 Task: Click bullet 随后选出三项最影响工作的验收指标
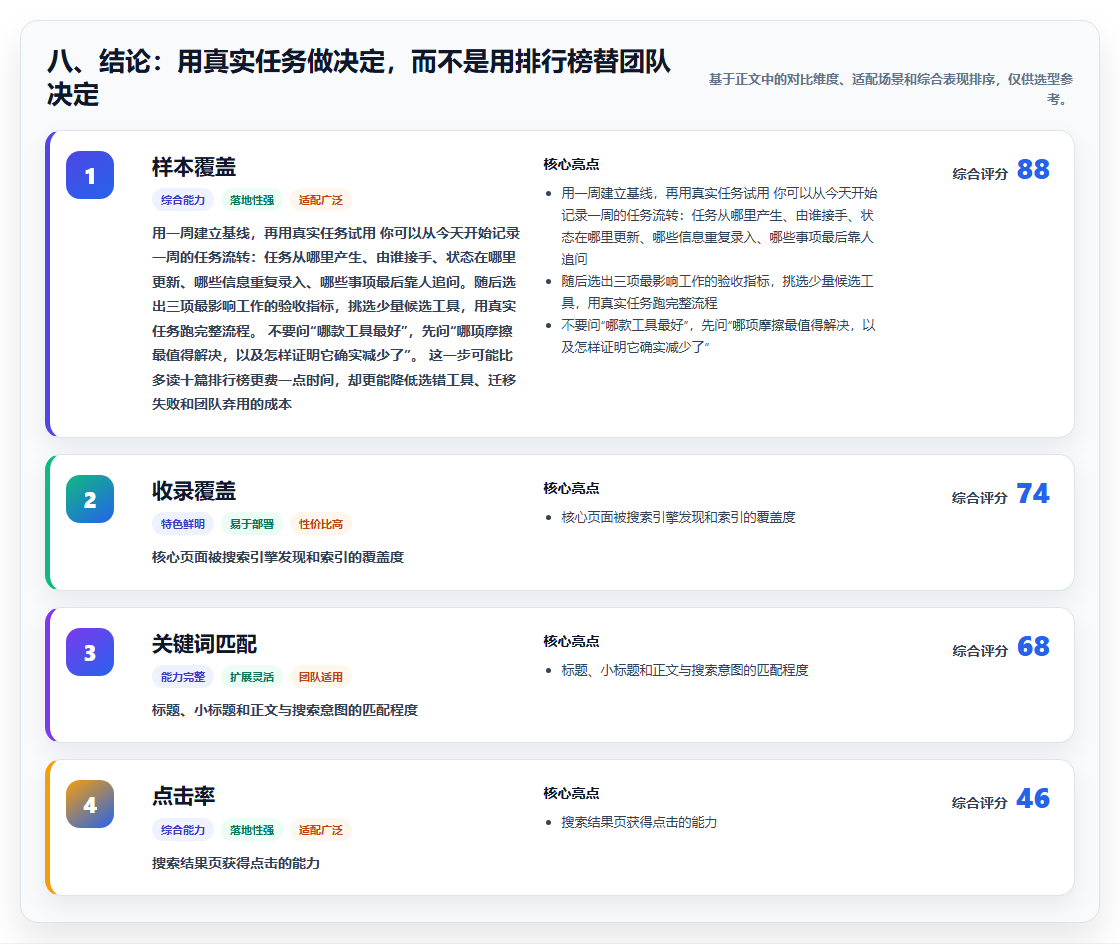717,292
